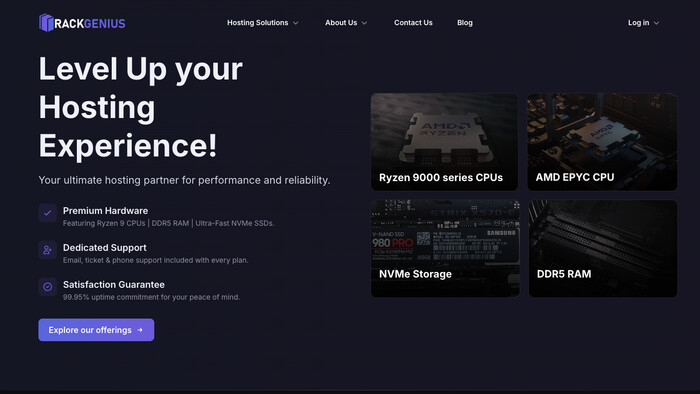700x394 pixels.
Task: Click the '99.95% uptime commitment' description
Action: (x=151, y=297)
